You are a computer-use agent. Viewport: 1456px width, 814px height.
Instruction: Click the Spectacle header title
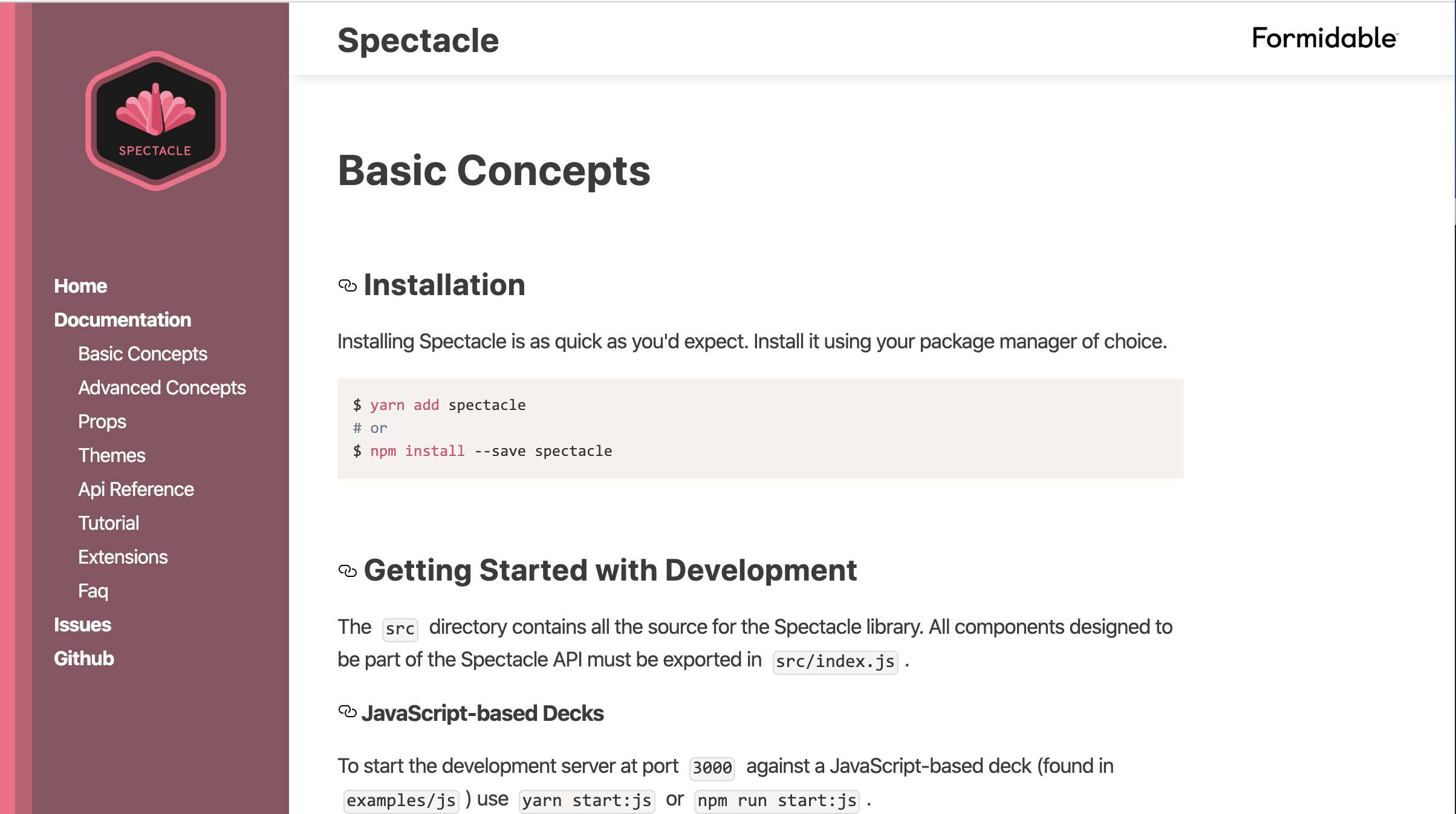click(x=418, y=41)
